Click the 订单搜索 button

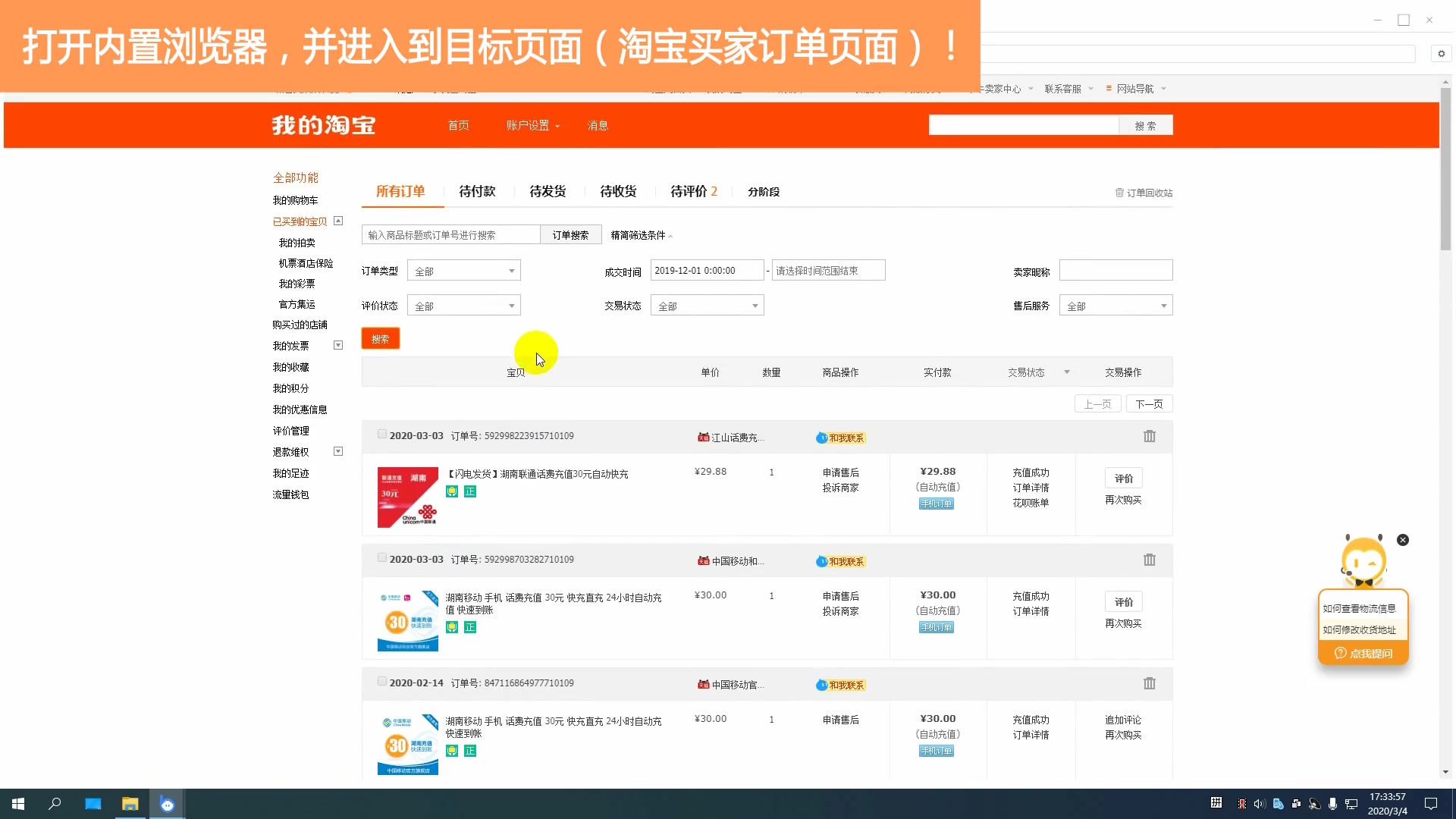570,235
